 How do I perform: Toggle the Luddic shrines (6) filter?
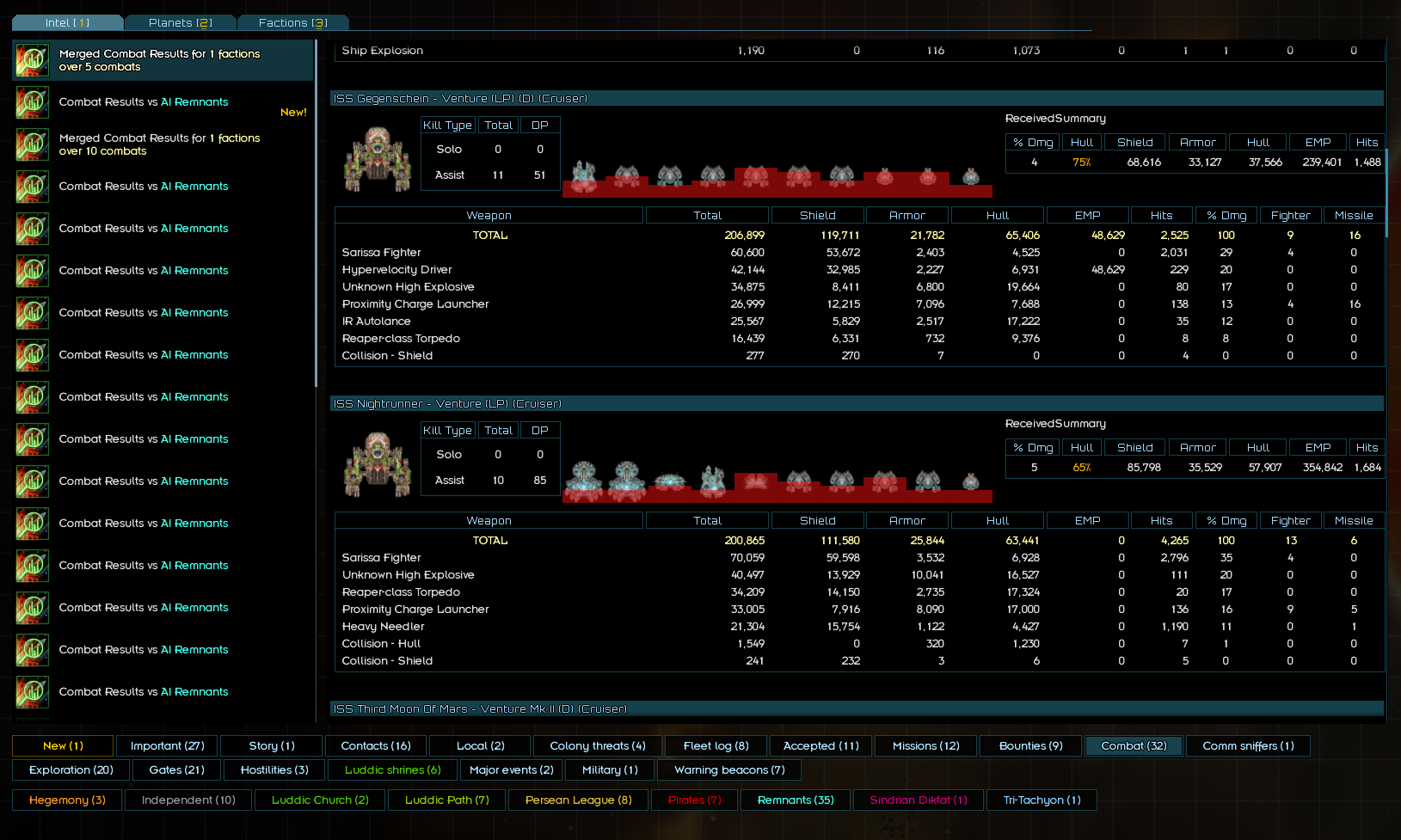[393, 769]
